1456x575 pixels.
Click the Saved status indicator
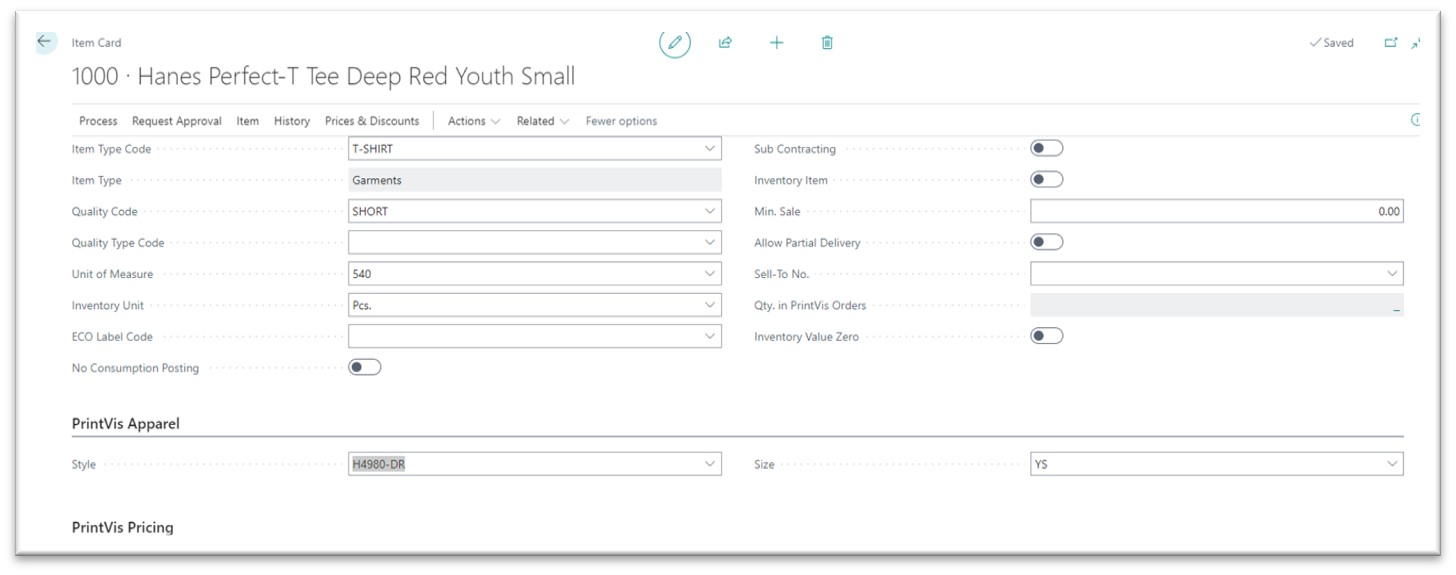1332,43
